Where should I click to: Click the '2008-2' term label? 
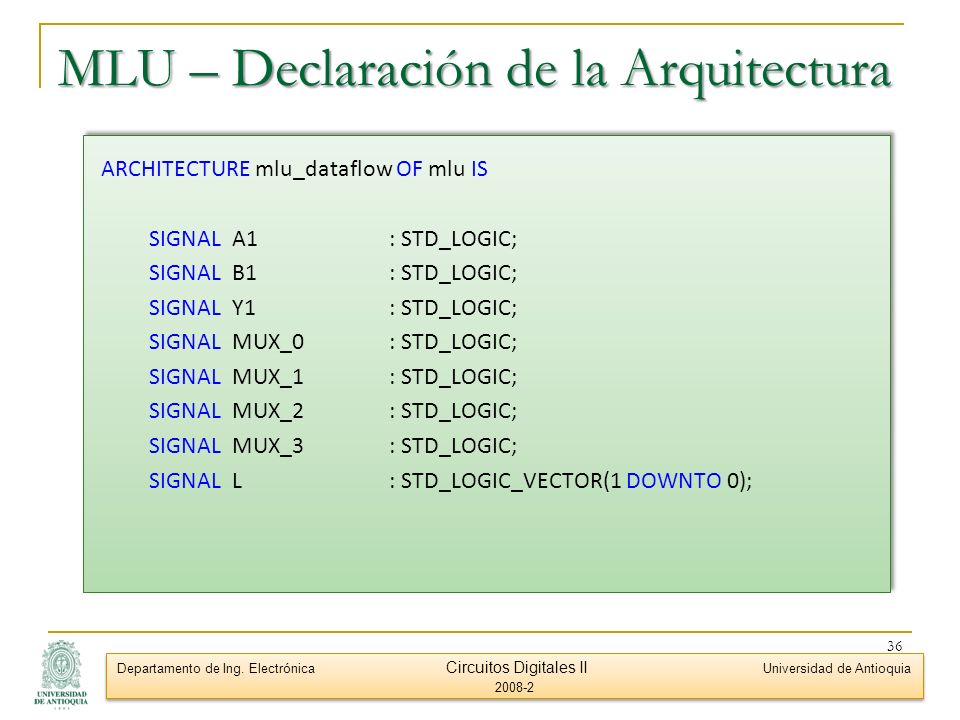[514, 688]
